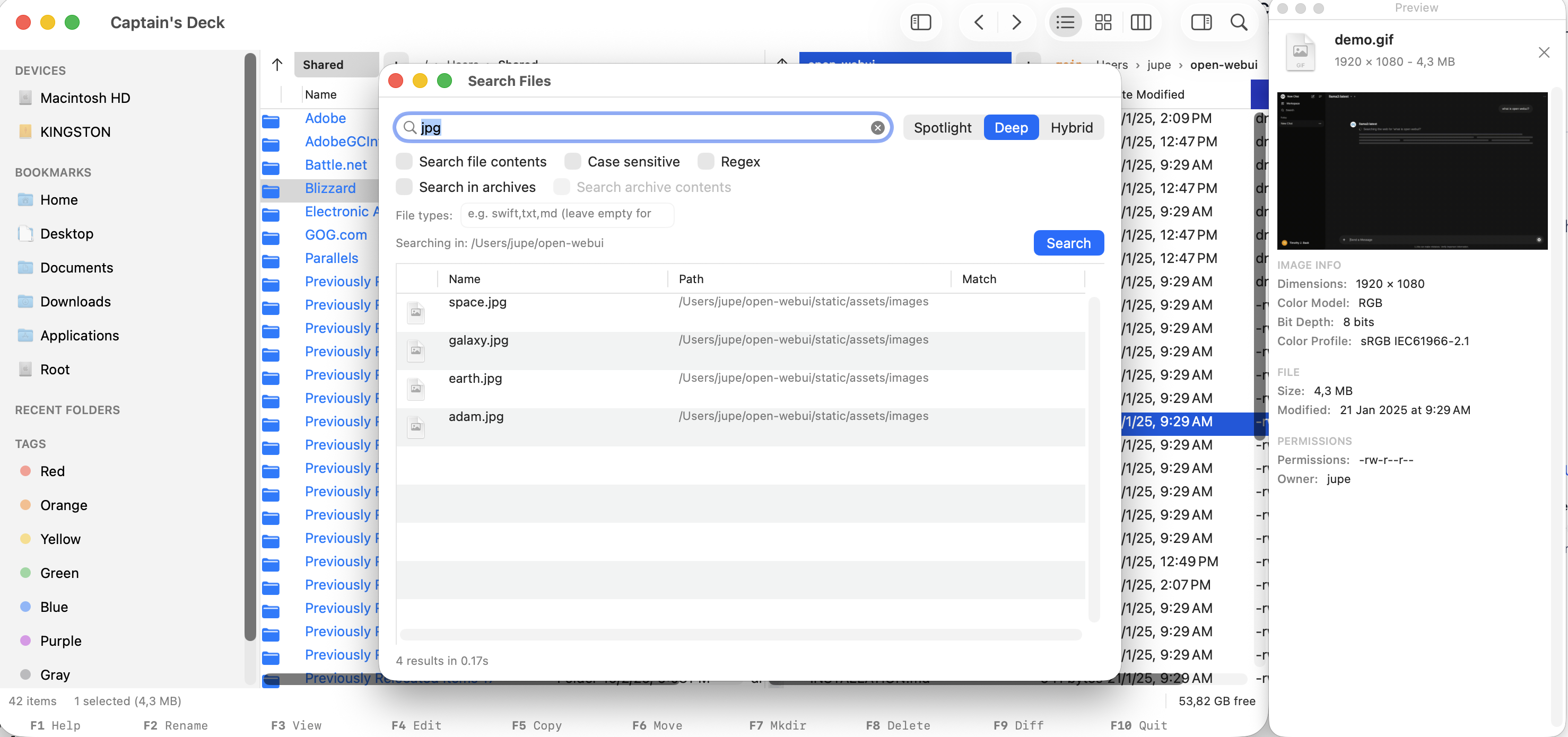Switch to Hybrid search mode

1072,127
